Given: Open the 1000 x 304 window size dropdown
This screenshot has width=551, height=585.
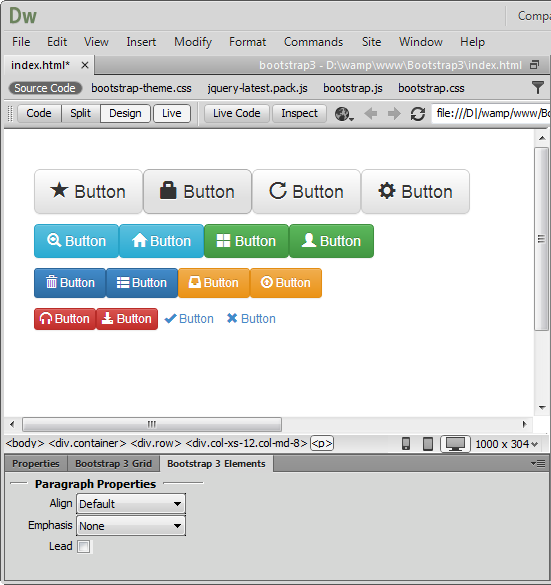Looking at the screenshot, I should point(507,444).
